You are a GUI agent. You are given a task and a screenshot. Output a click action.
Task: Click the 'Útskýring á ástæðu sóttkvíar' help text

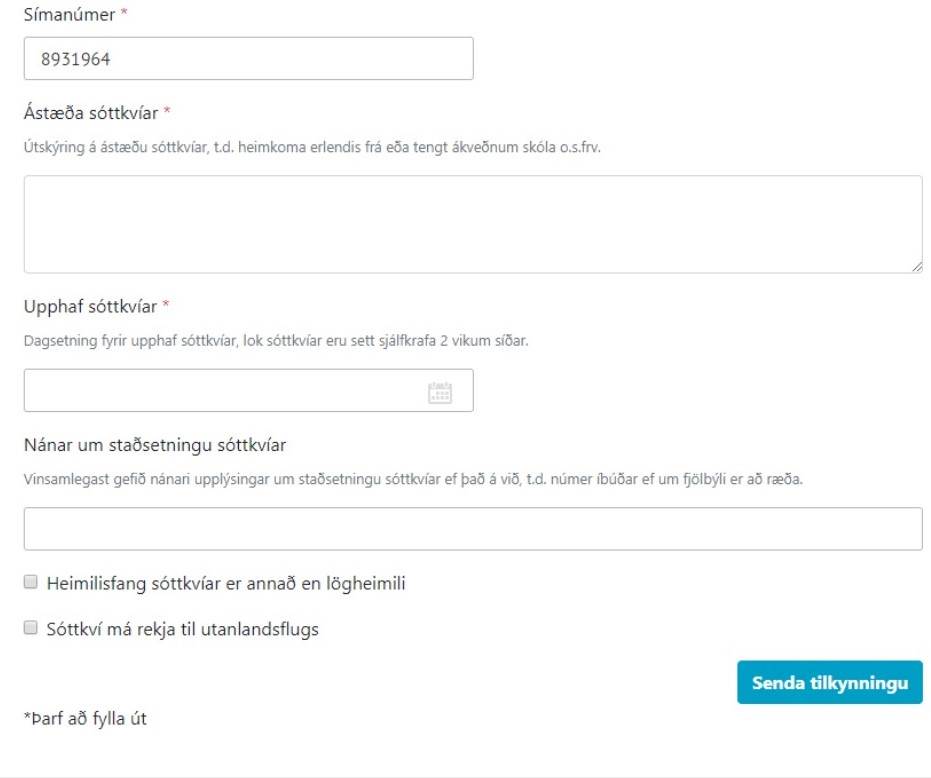pyautogui.click(x=312, y=147)
